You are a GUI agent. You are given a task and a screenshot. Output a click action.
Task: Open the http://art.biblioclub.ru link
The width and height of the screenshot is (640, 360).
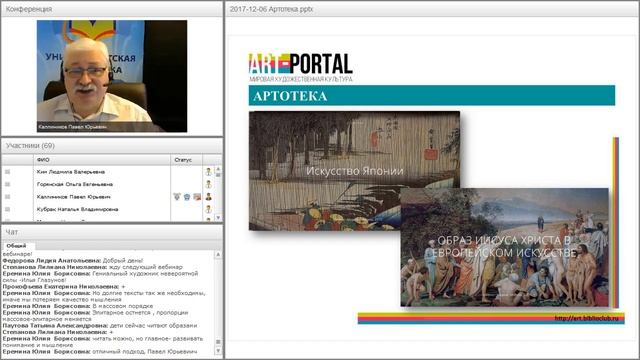[x=587, y=318]
